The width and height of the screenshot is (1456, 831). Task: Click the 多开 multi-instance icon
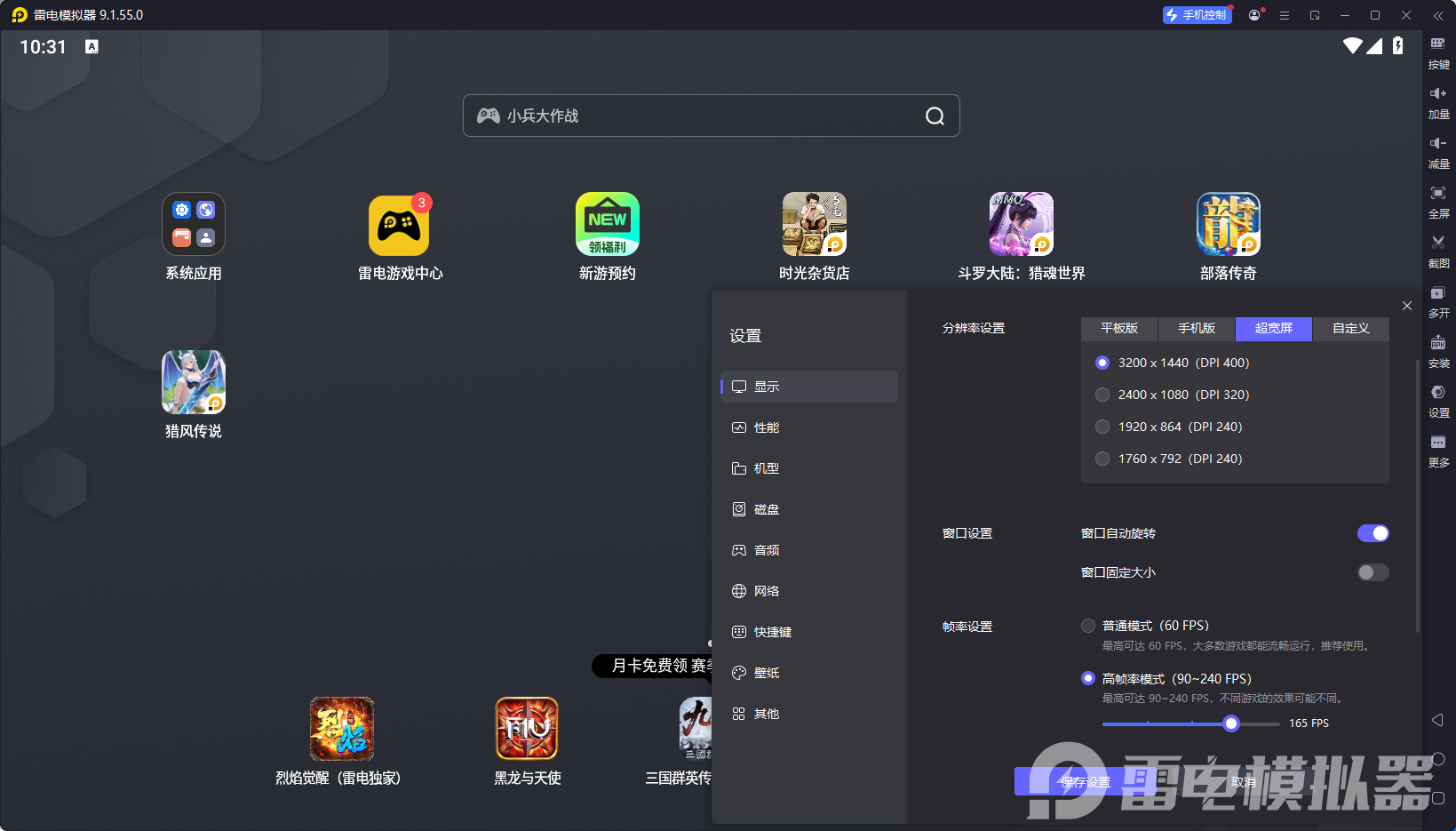(x=1439, y=301)
